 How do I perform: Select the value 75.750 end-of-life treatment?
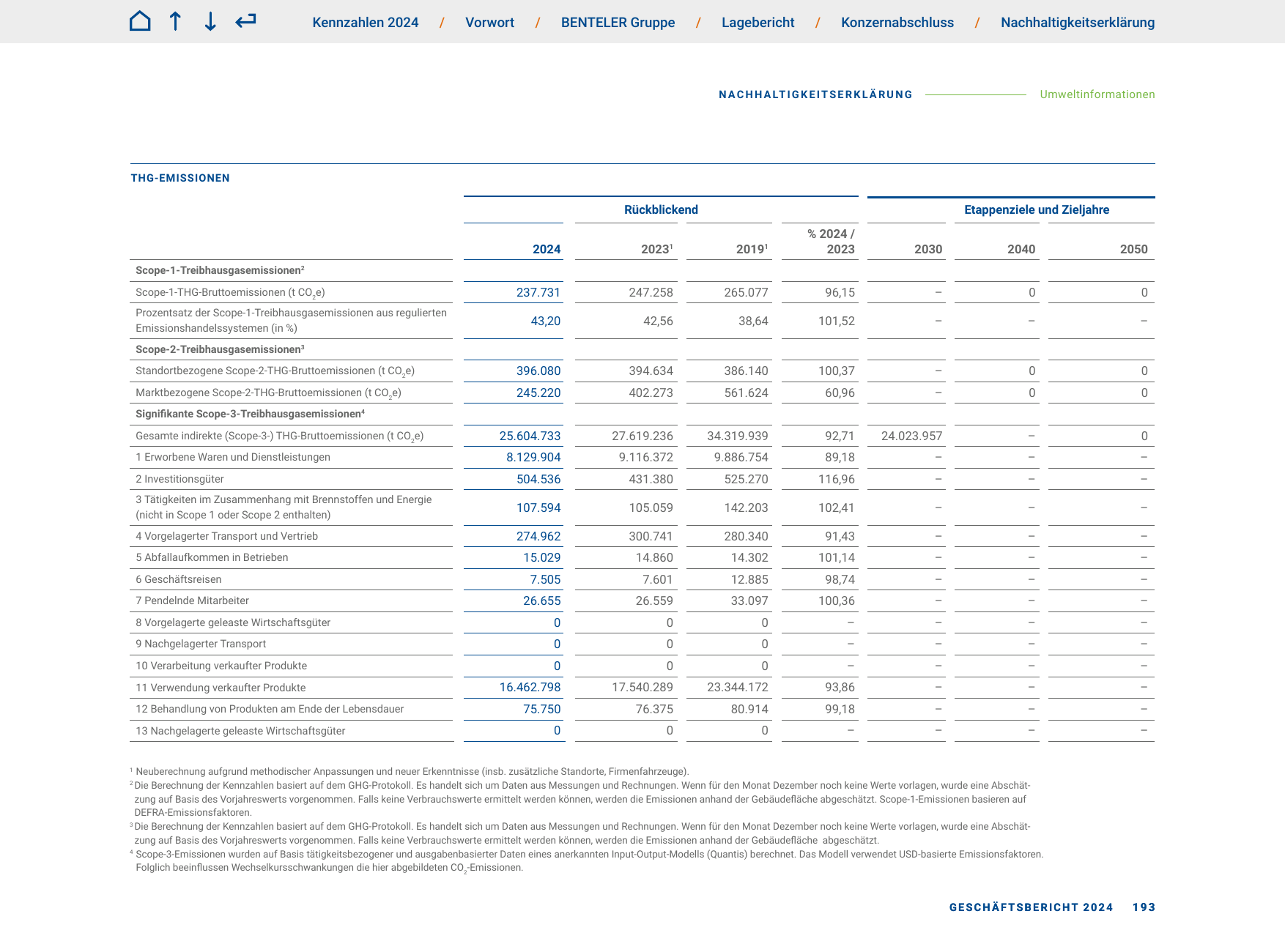tap(542, 709)
